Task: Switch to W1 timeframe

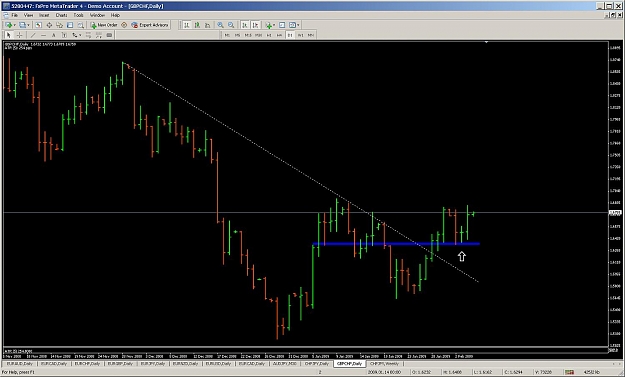Action: pyautogui.click(x=300, y=35)
